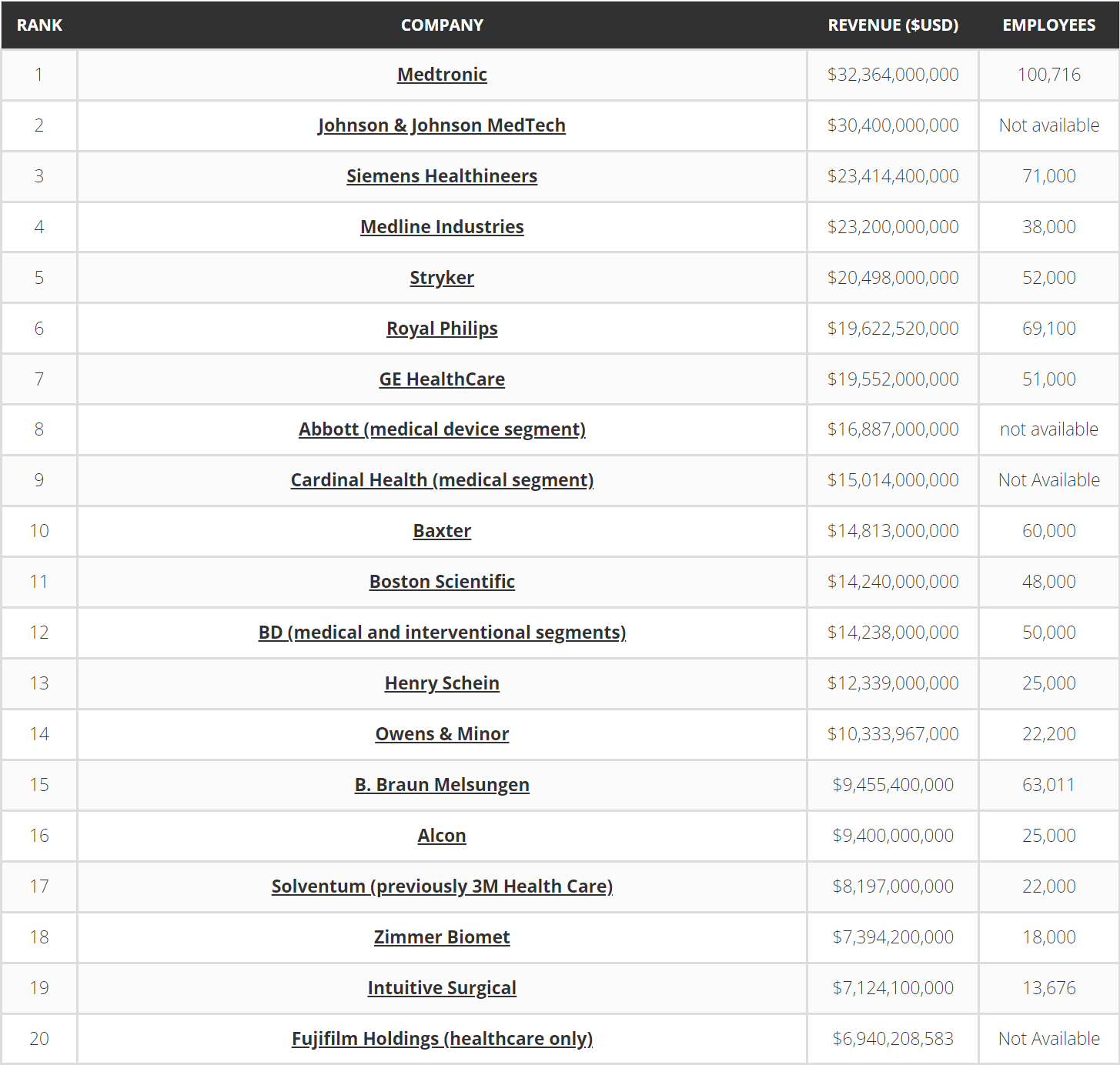
Task: Select revenue value $14,813,000,000
Action: point(893,531)
